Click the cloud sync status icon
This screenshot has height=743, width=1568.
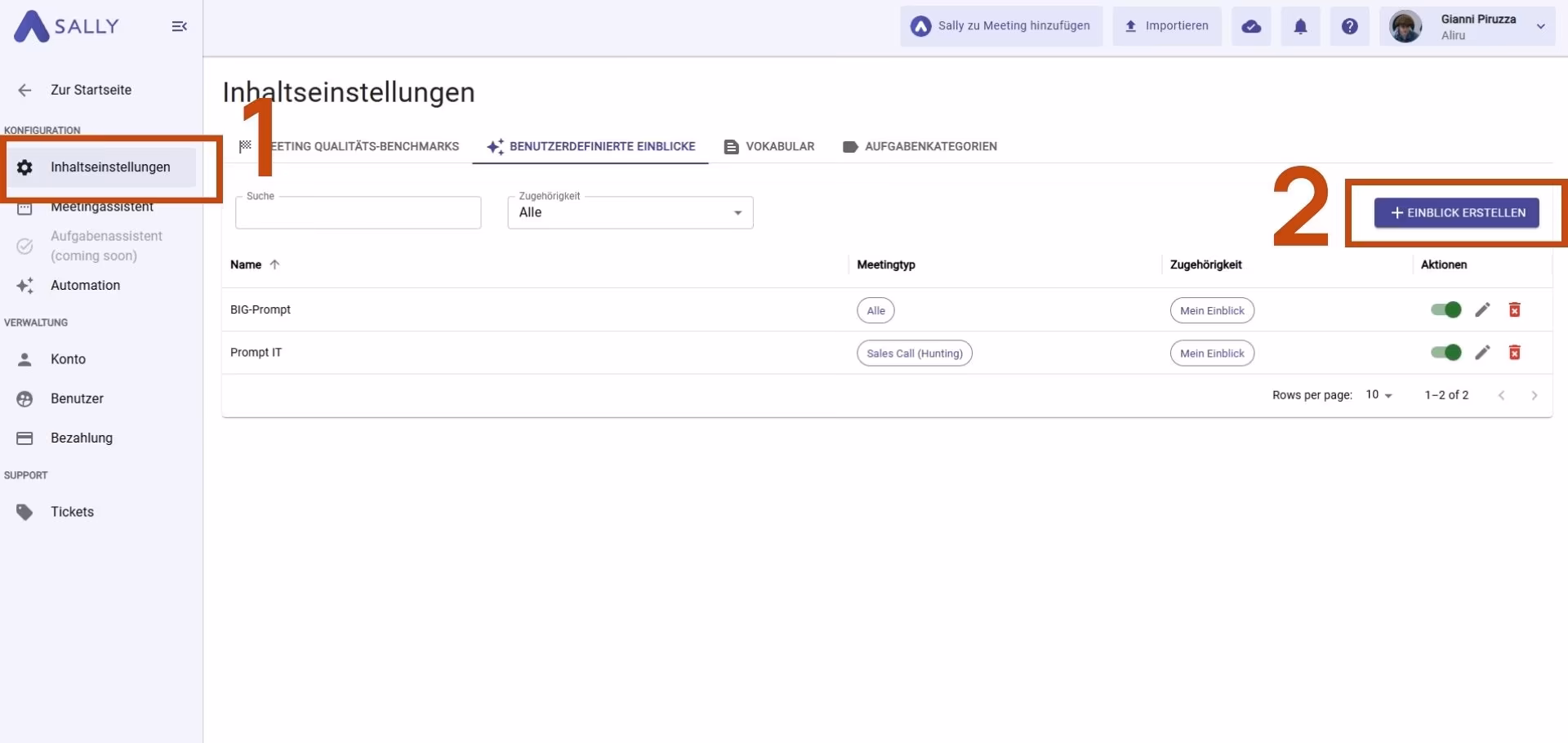(1251, 26)
